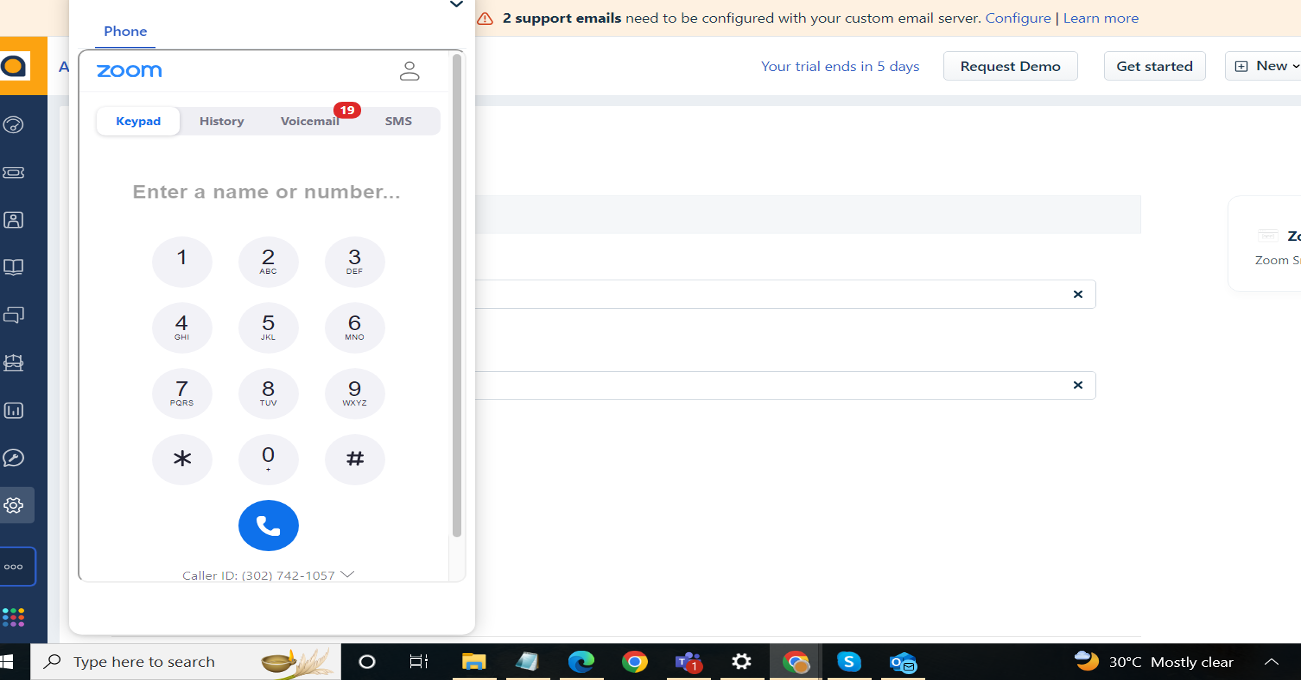Screen dimensions: 1302x680
Task: Open Microsoft Teams from taskbar
Action: [688, 662]
